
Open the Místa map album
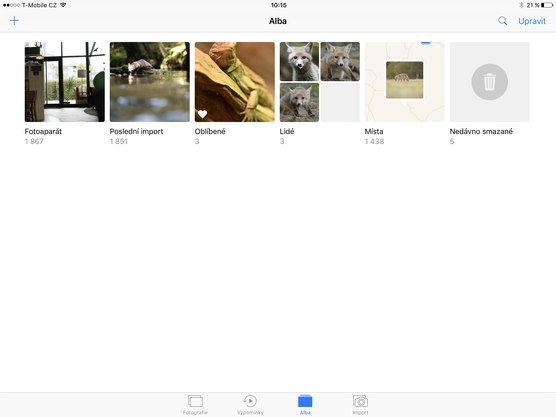(405, 82)
